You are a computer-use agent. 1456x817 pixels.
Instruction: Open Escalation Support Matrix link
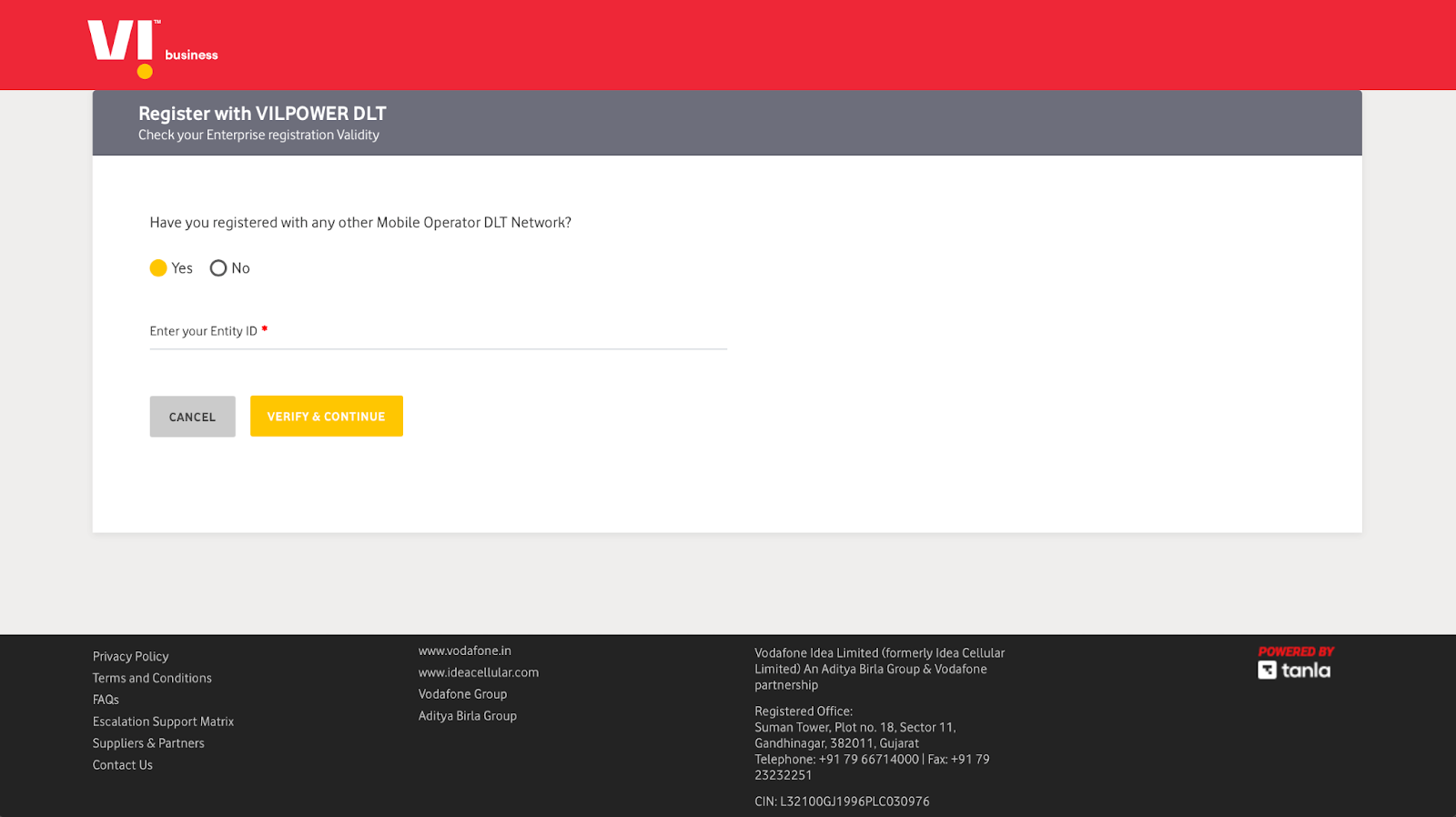[163, 721]
